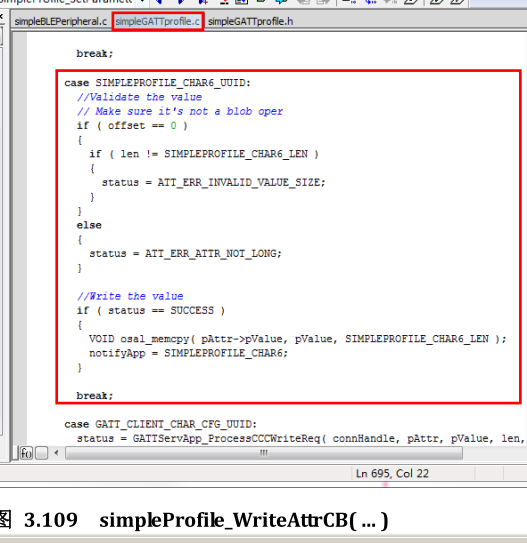Click the notifyApp = SIMPLEPROFILE_CHAR6 line
Viewport: 527px width, 543px height.
(x=188, y=353)
